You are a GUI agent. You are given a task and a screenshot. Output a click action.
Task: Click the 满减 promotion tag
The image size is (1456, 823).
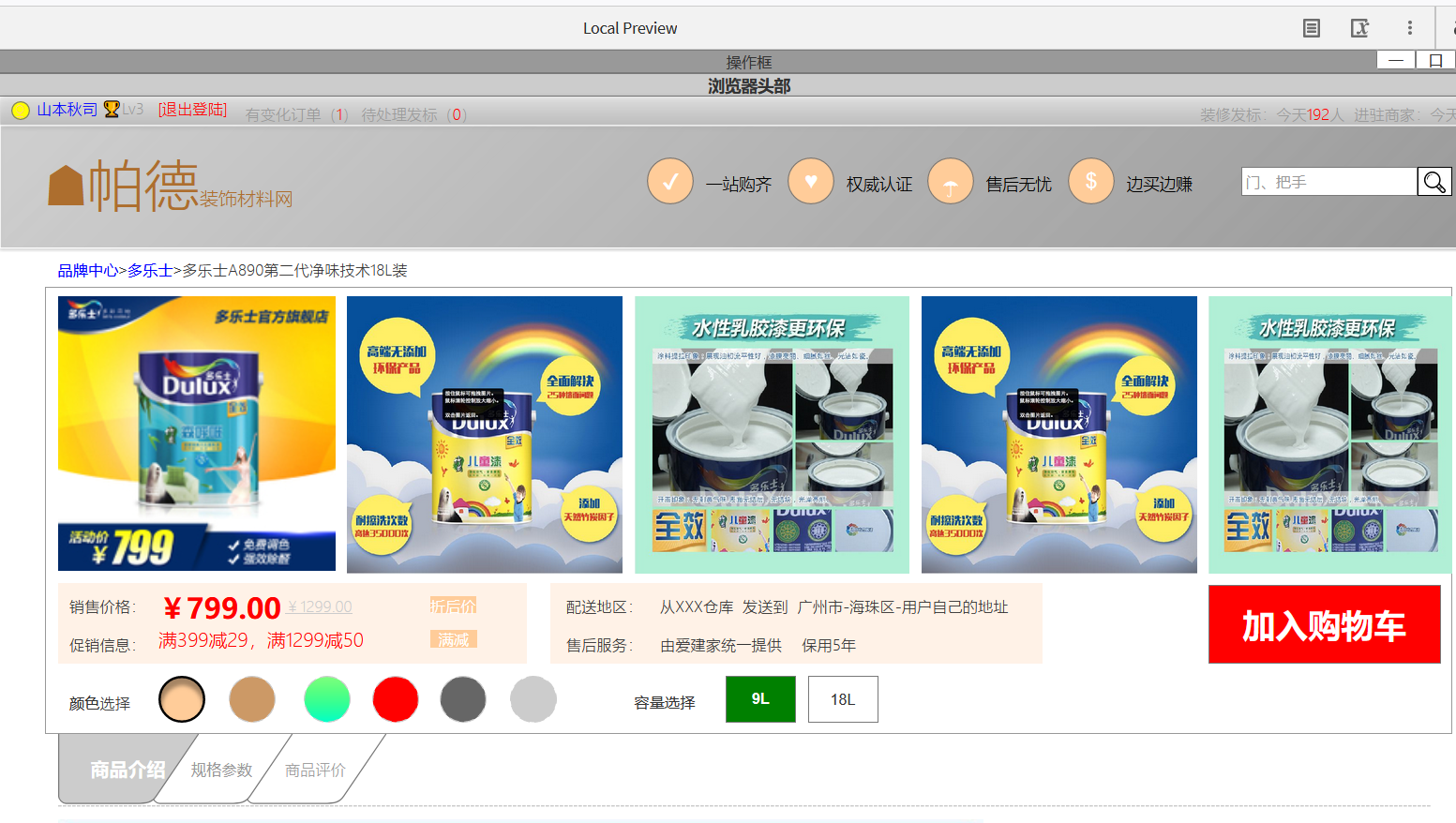click(x=453, y=639)
